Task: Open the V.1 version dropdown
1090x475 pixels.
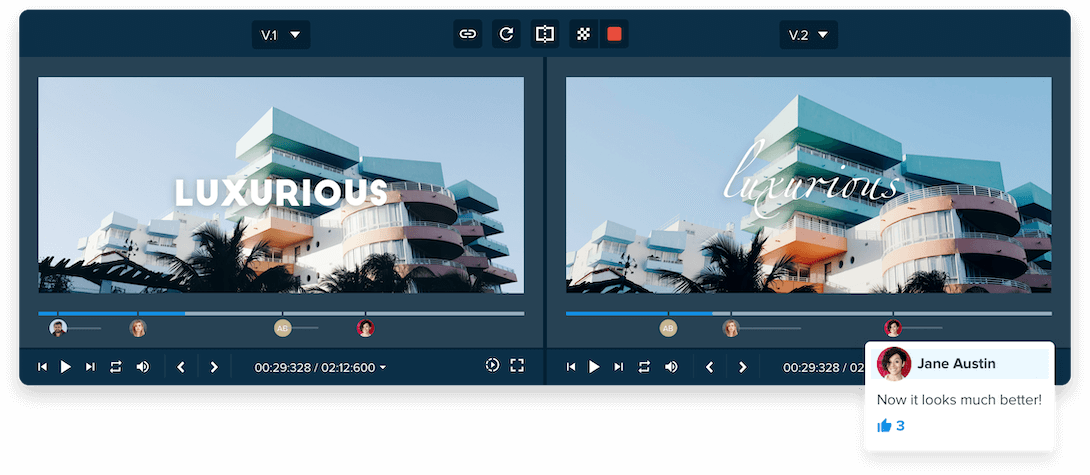Action: [x=281, y=35]
